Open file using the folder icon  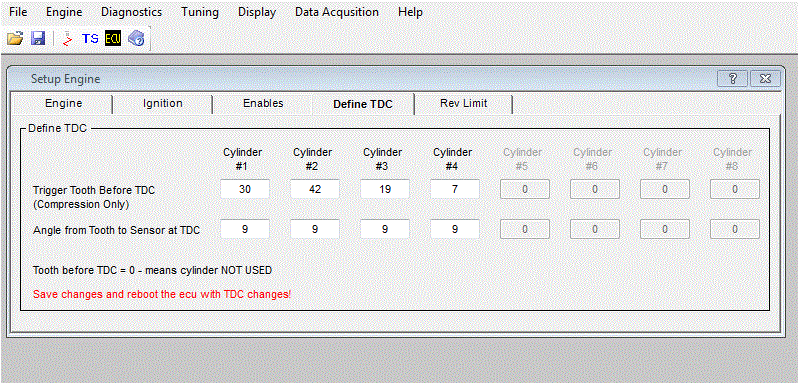[15, 39]
